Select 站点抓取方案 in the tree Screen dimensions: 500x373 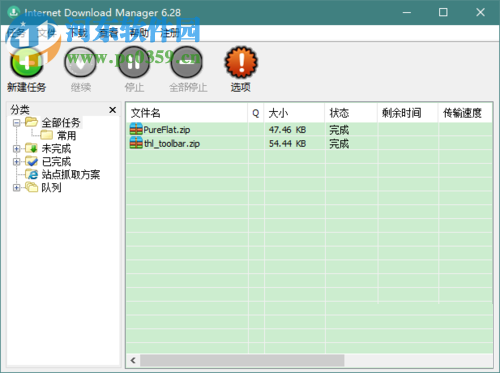(x=71, y=175)
